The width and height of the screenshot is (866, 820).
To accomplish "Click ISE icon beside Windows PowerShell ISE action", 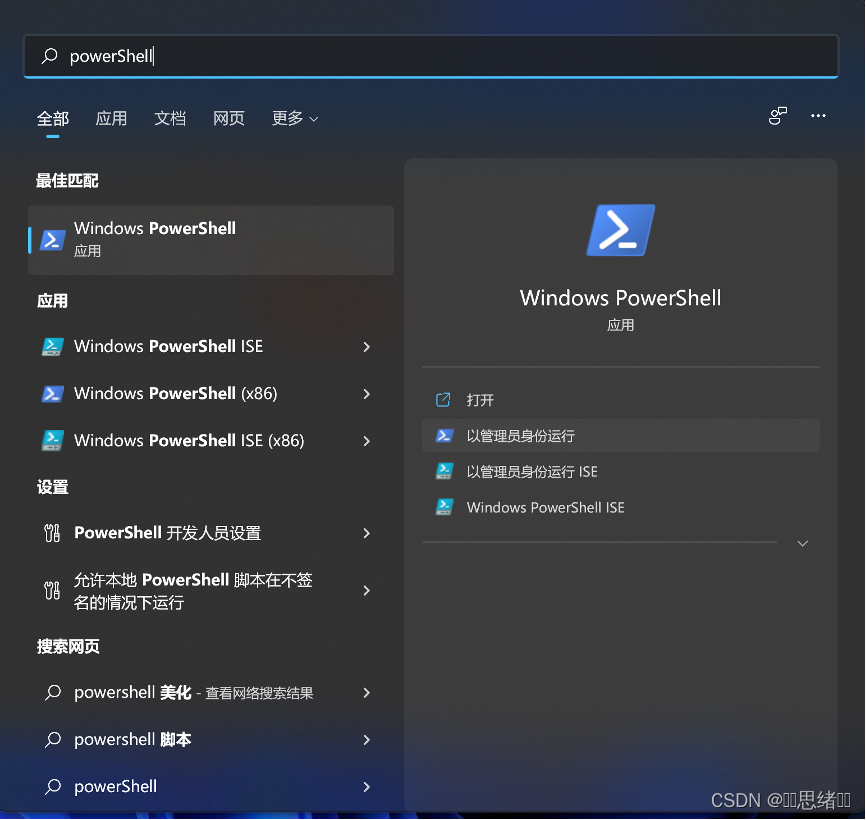I will click(444, 507).
